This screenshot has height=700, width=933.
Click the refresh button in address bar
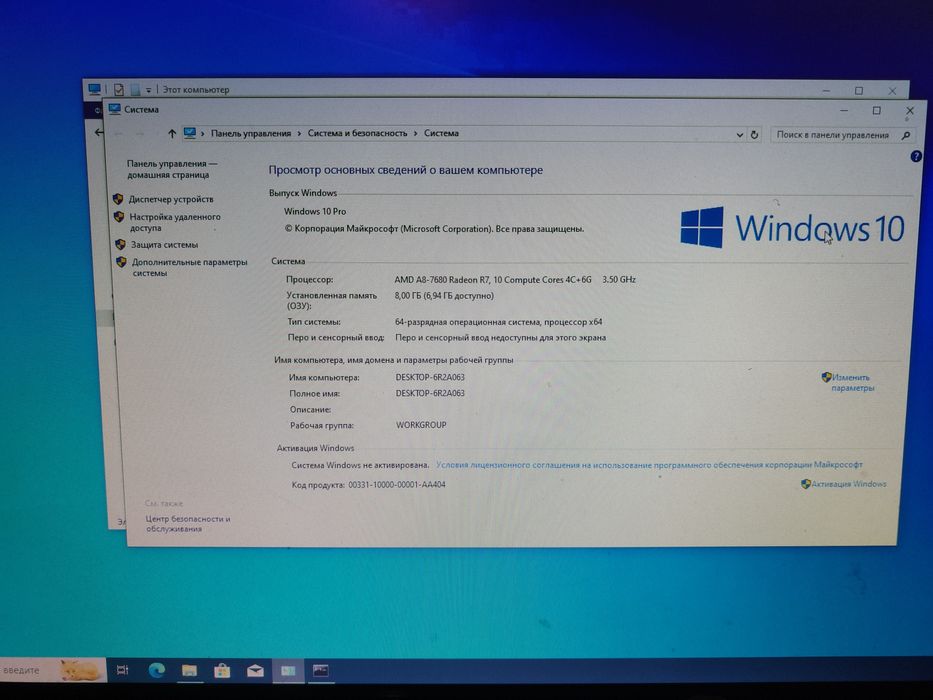tap(754, 135)
